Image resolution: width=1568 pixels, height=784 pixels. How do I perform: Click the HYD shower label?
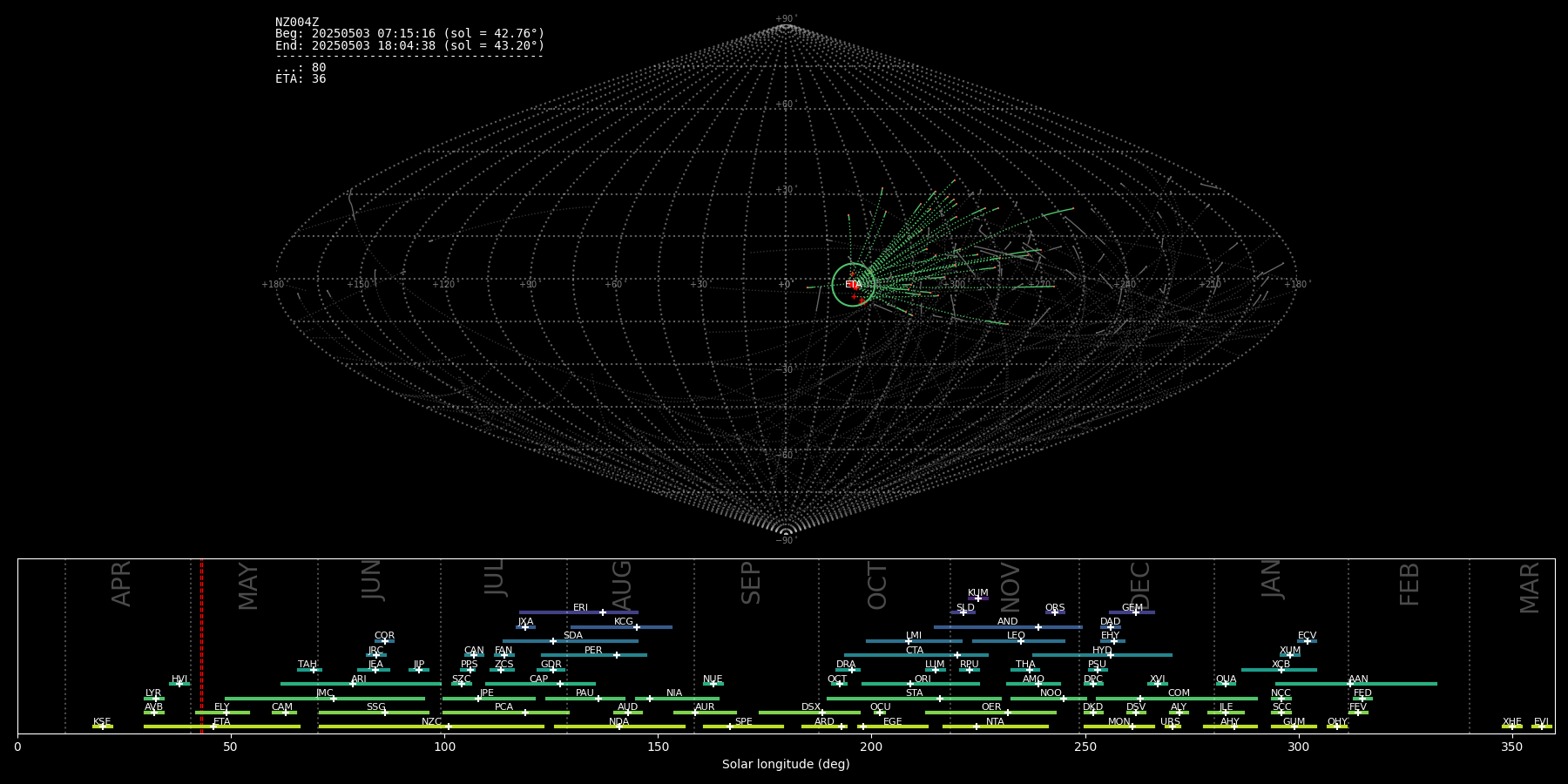pos(1102,651)
